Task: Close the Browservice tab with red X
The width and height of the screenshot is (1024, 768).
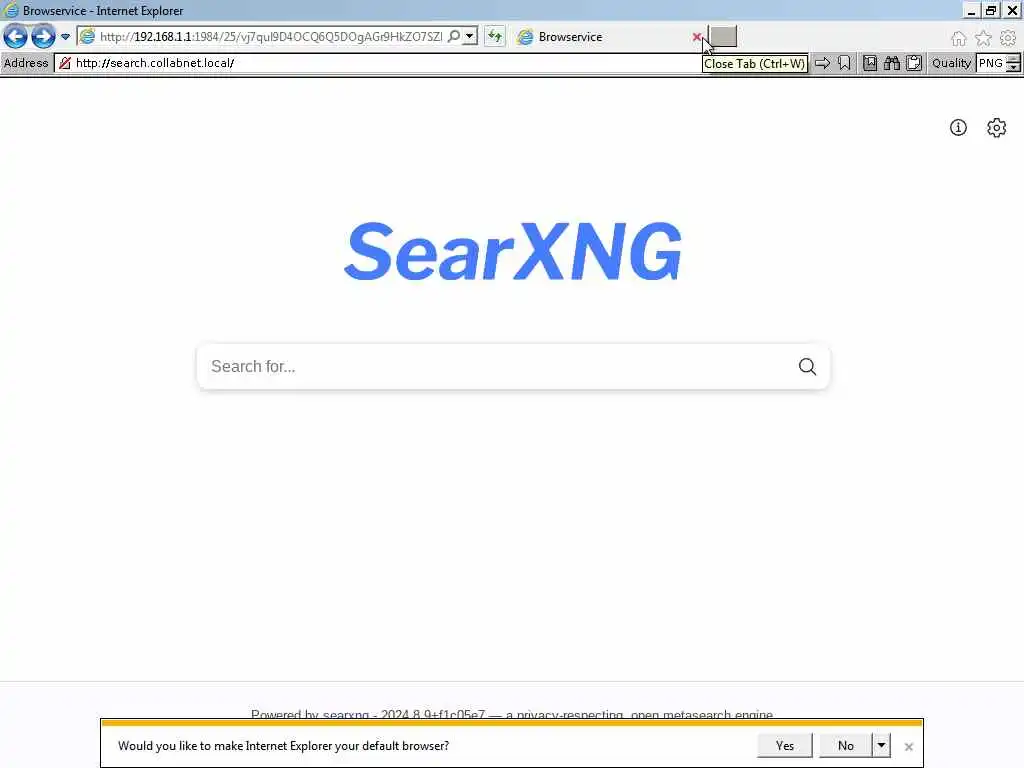Action: point(697,37)
